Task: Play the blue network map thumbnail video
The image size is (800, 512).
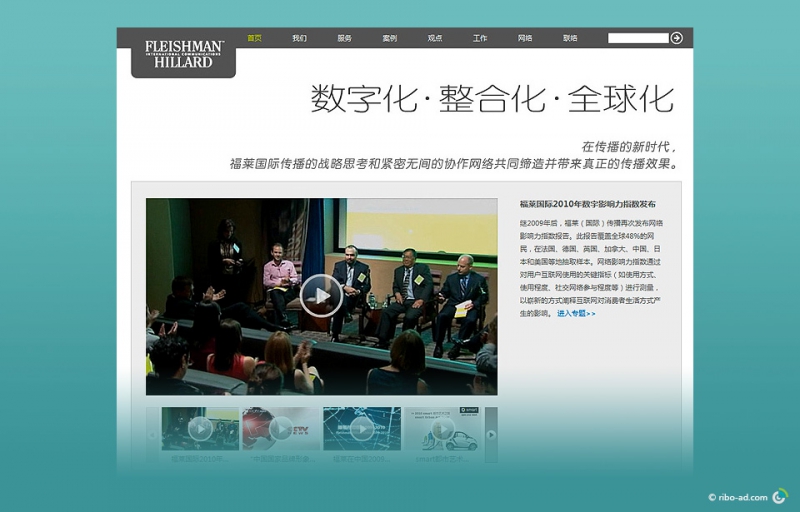Action: click(362, 428)
